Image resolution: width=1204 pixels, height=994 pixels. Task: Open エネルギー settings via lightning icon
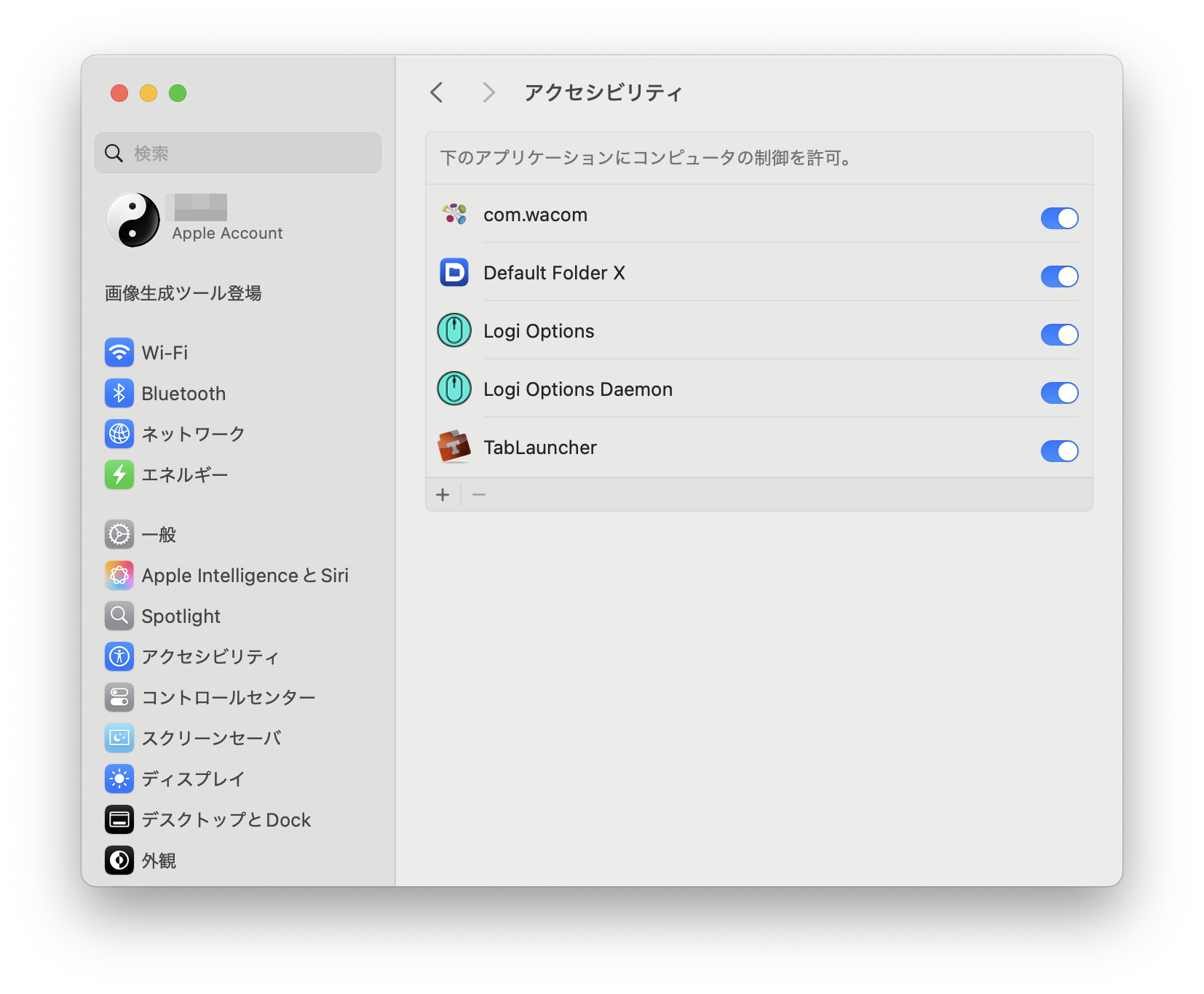pyautogui.click(x=119, y=475)
